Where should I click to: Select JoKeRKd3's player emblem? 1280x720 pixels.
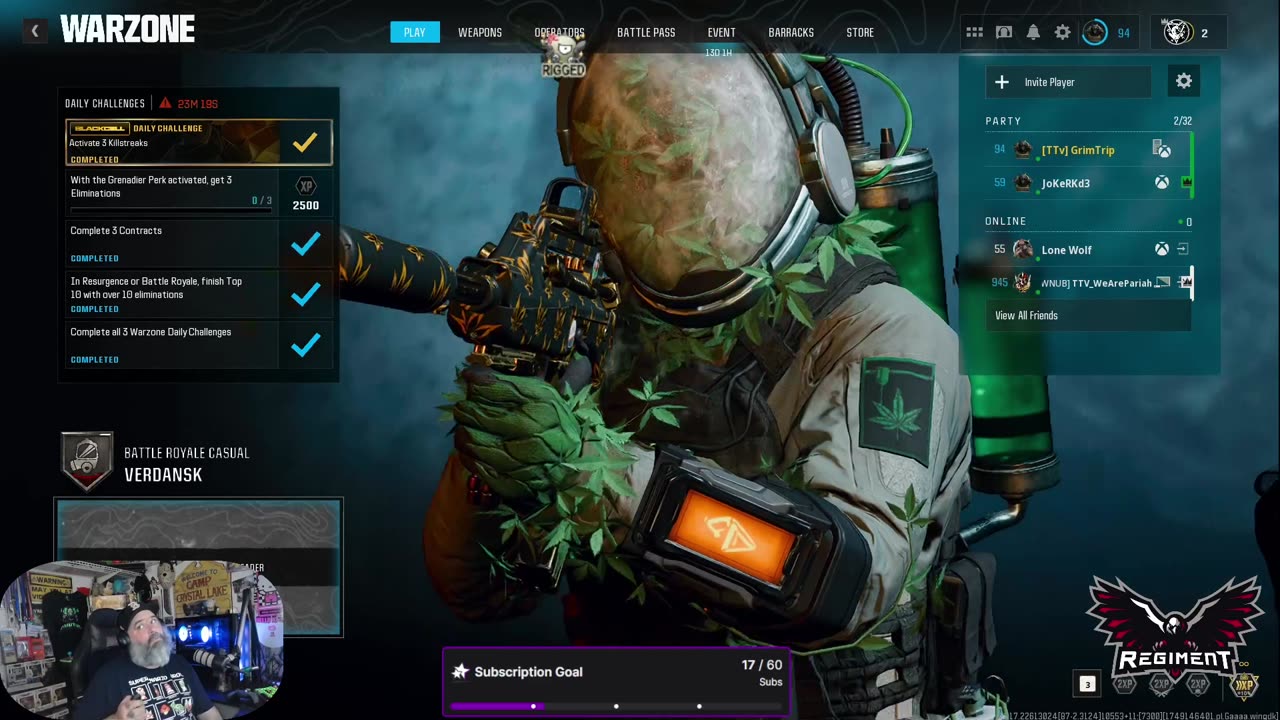pos(1023,183)
